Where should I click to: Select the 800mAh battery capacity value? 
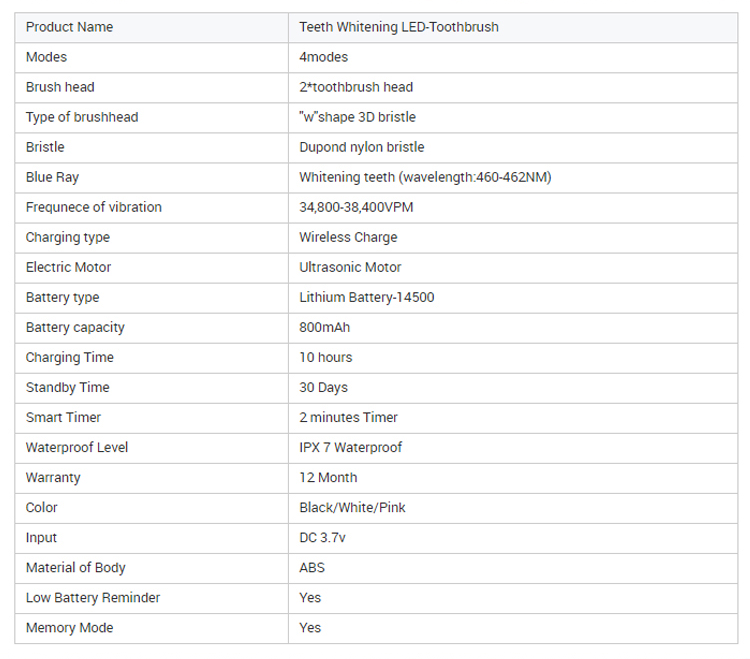[x=325, y=328]
